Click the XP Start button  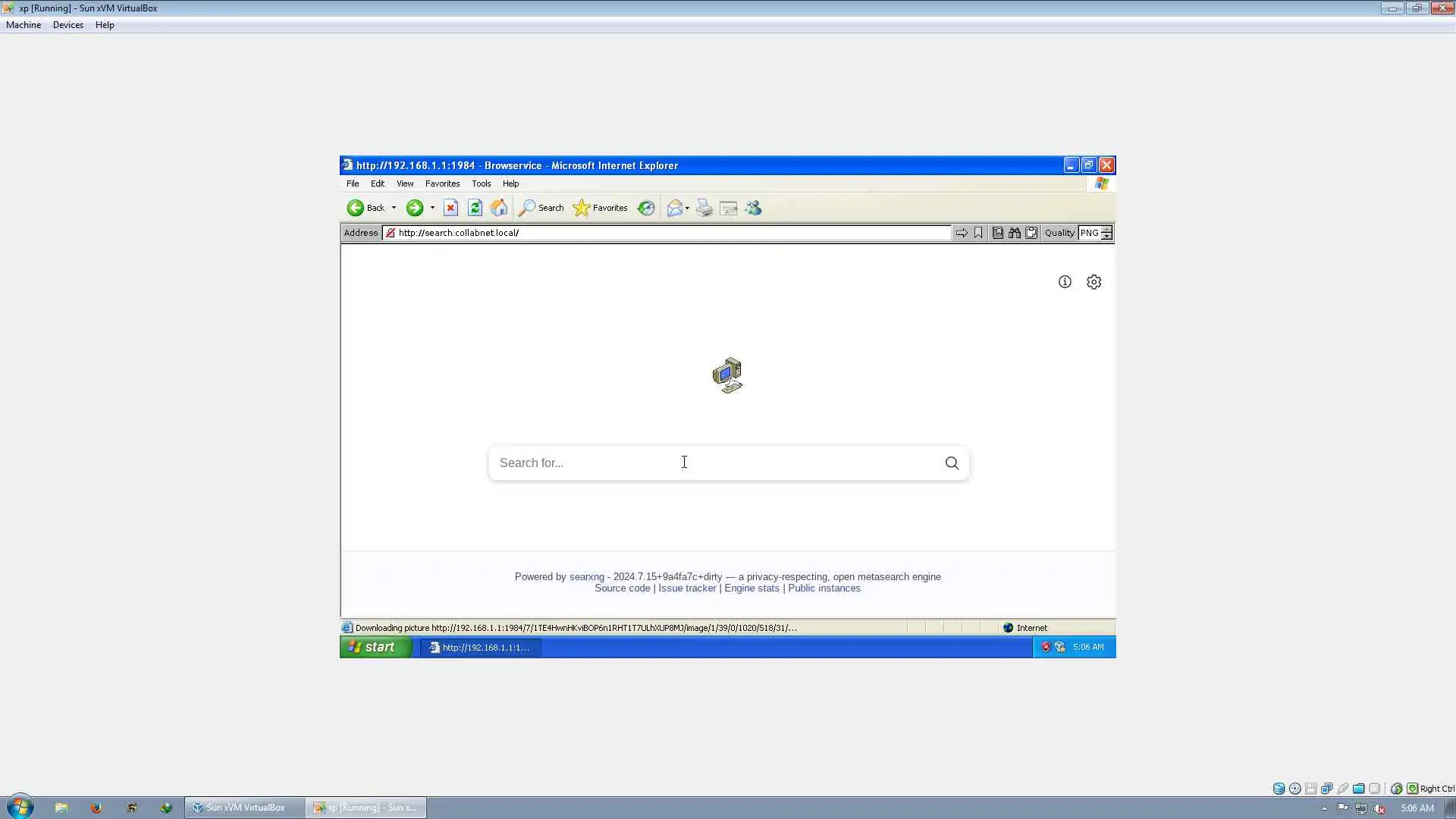pyautogui.click(x=375, y=647)
